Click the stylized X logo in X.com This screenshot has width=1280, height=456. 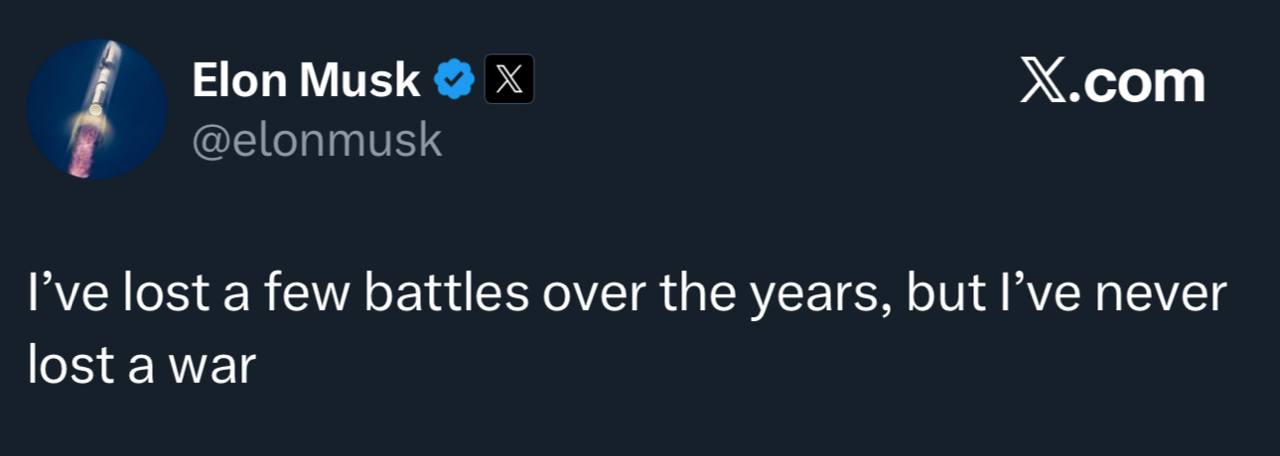click(1046, 82)
